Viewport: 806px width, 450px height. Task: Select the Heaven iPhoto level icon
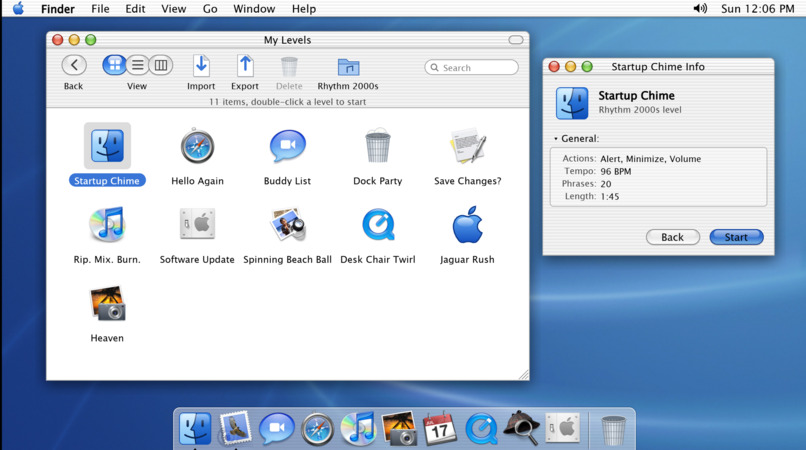click(107, 303)
